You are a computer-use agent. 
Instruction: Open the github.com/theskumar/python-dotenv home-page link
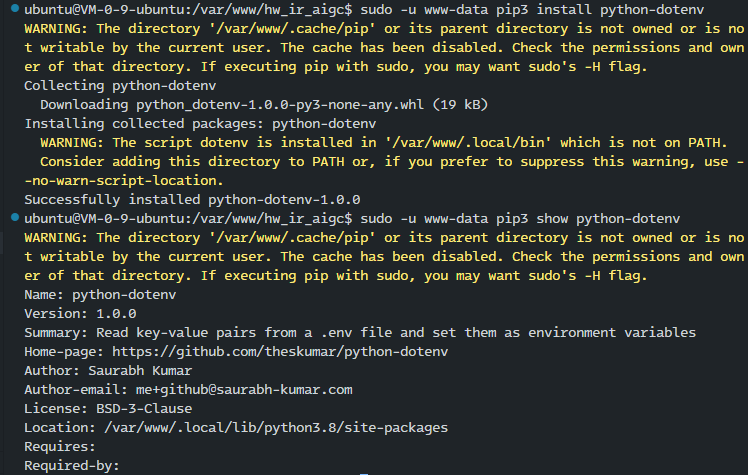pos(280,352)
